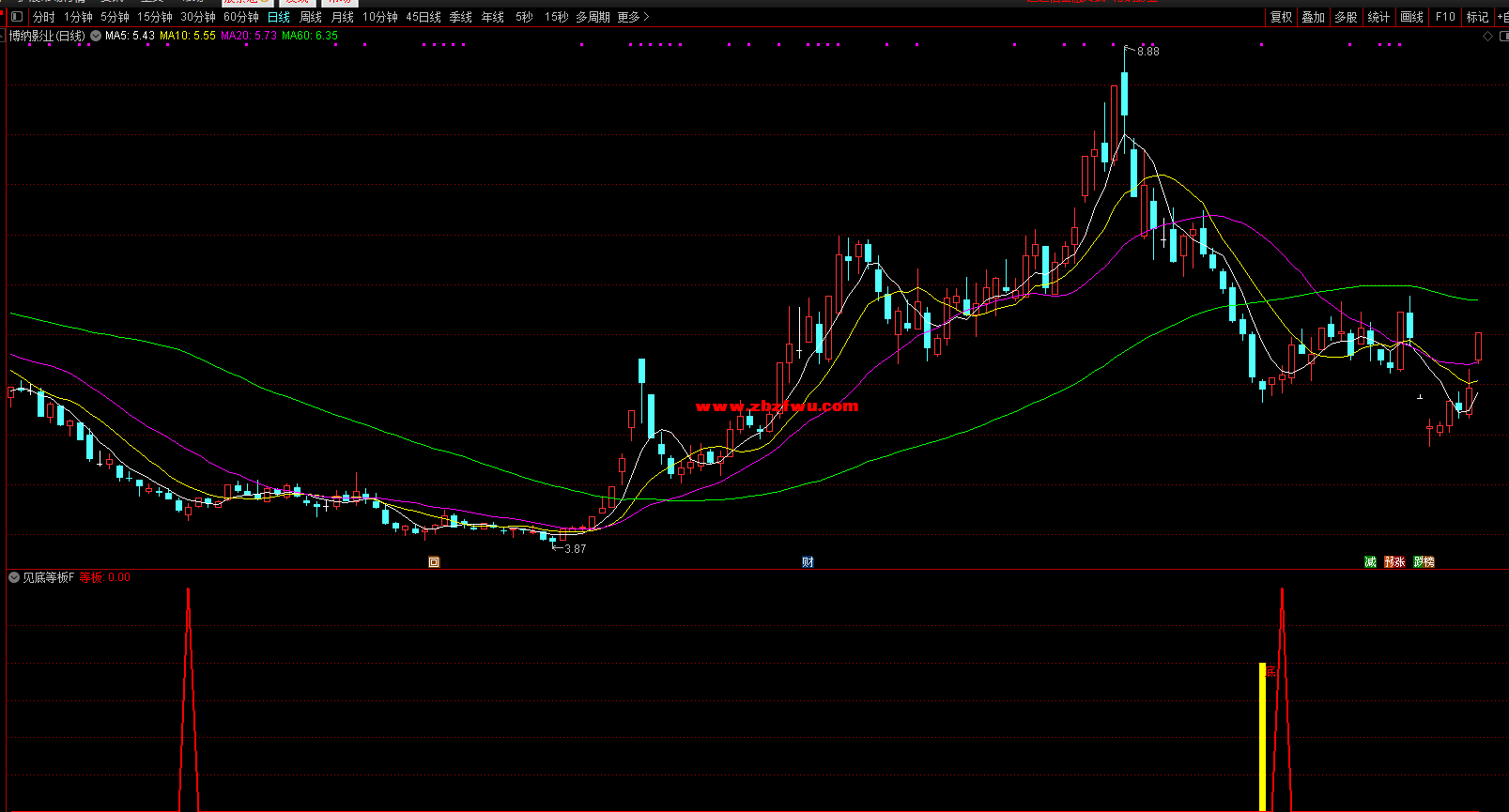Image resolution: width=1509 pixels, height=812 pixels.
Task: Switch to 年线 yearly chart
Action: 493,17
